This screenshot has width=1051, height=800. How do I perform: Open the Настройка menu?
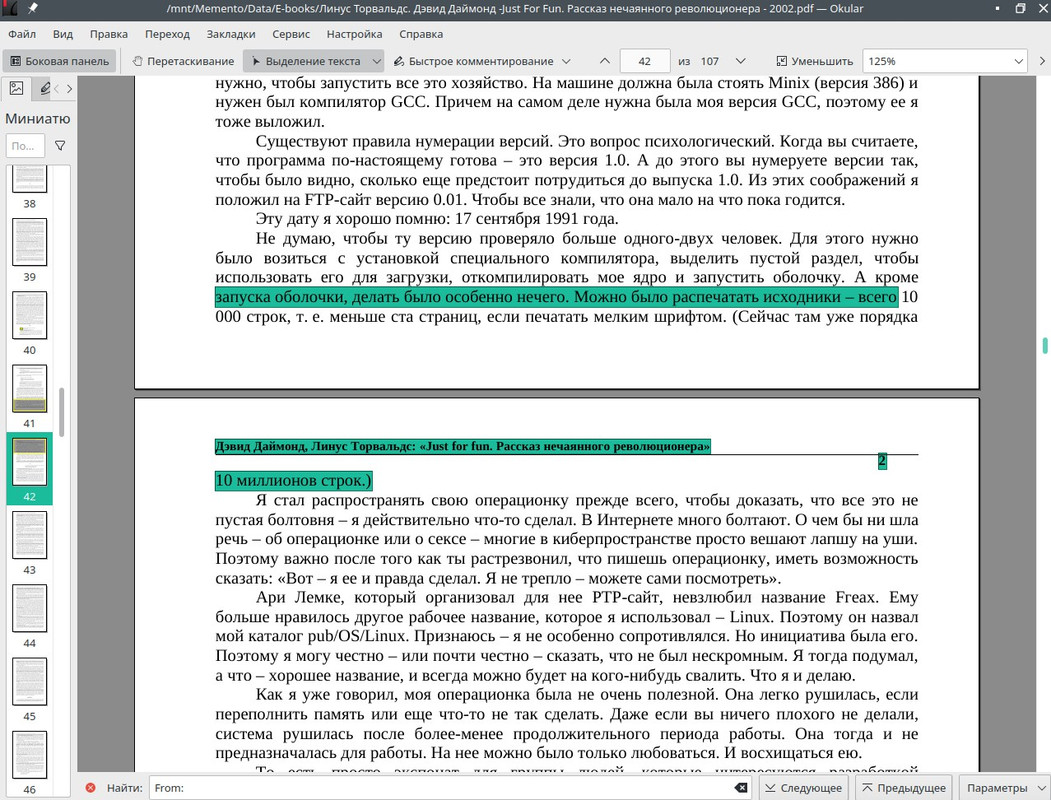coord(354,34)
